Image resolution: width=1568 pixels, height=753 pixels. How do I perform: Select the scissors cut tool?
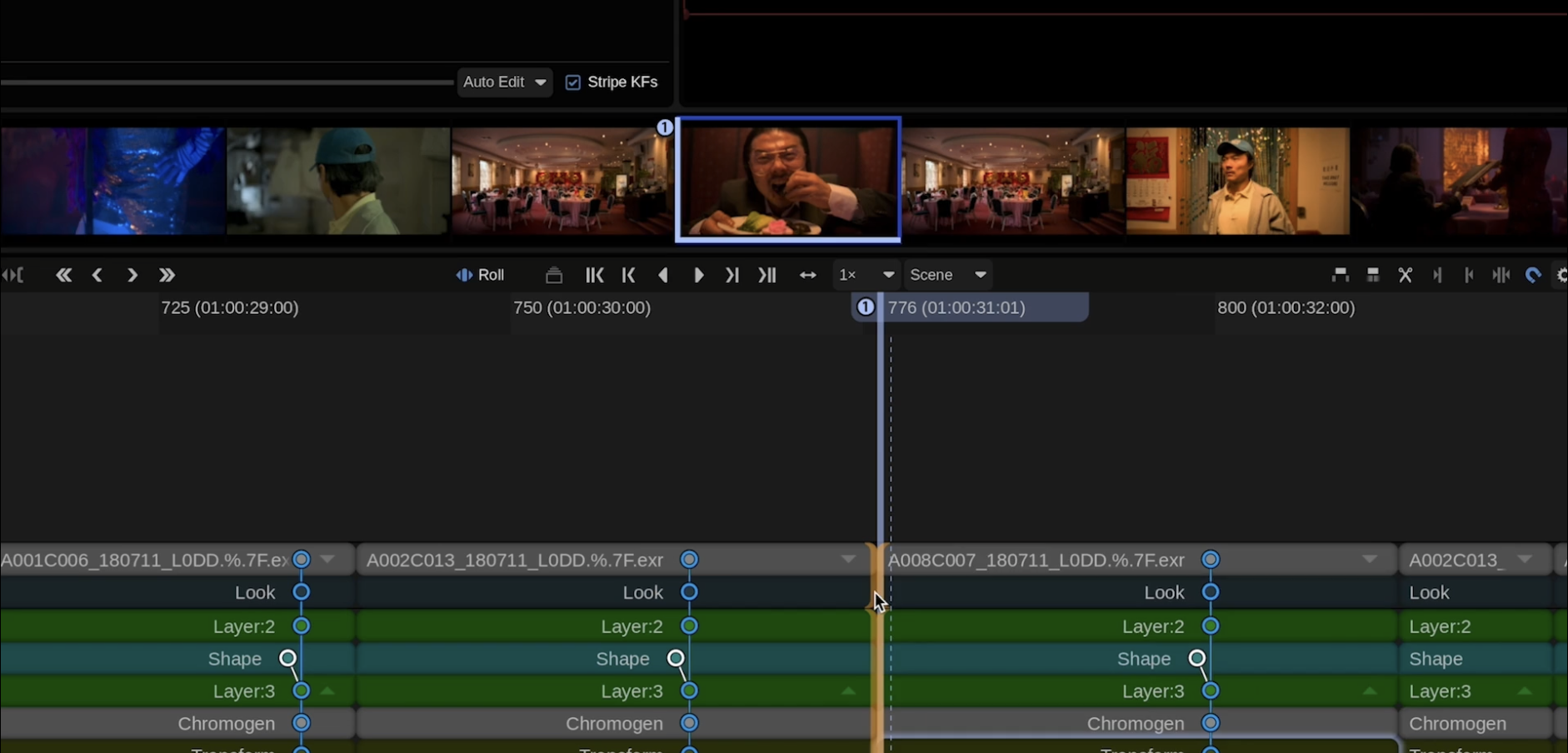(1405, 275)
